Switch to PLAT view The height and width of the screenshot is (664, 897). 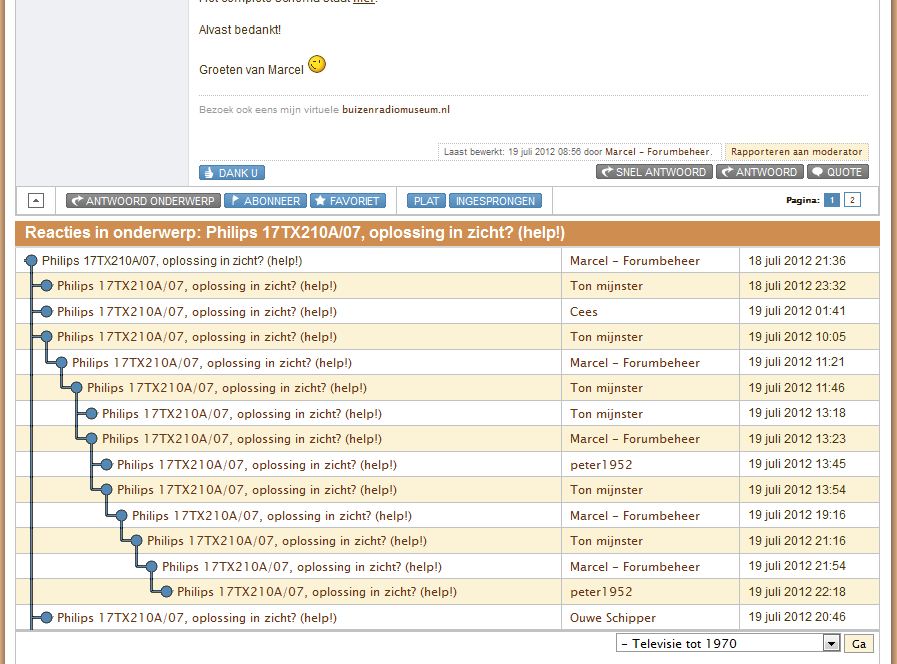[426, 201]
